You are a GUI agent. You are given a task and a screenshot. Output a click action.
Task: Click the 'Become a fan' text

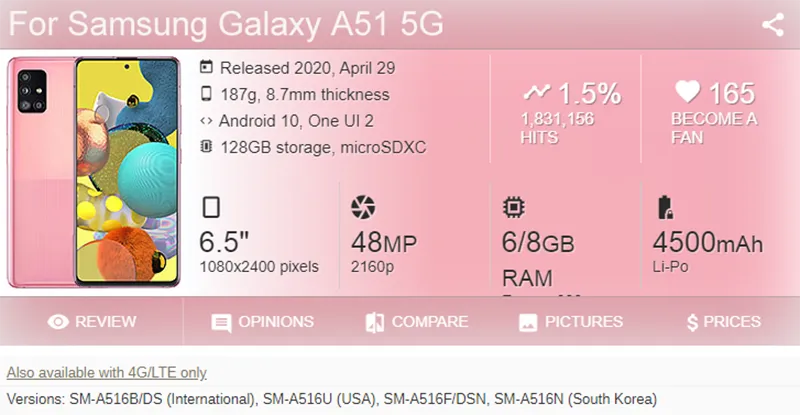(714, 128)
